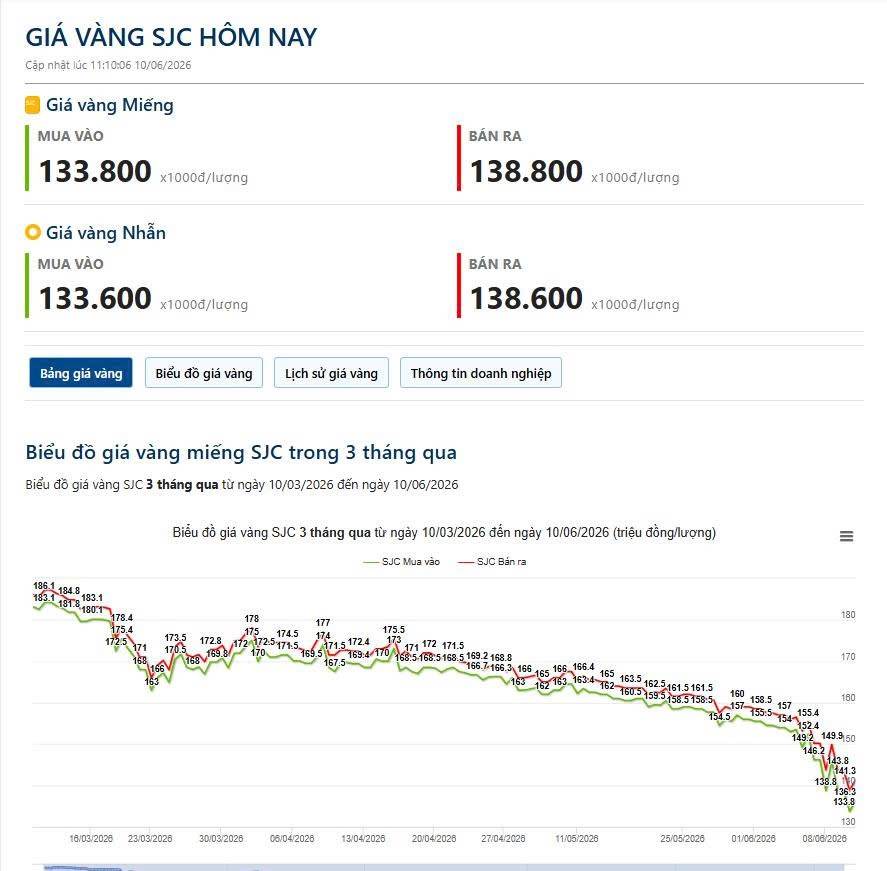Open Thông tin doanh nghiệp tab
887x871 pixels.
pos(481,373)
